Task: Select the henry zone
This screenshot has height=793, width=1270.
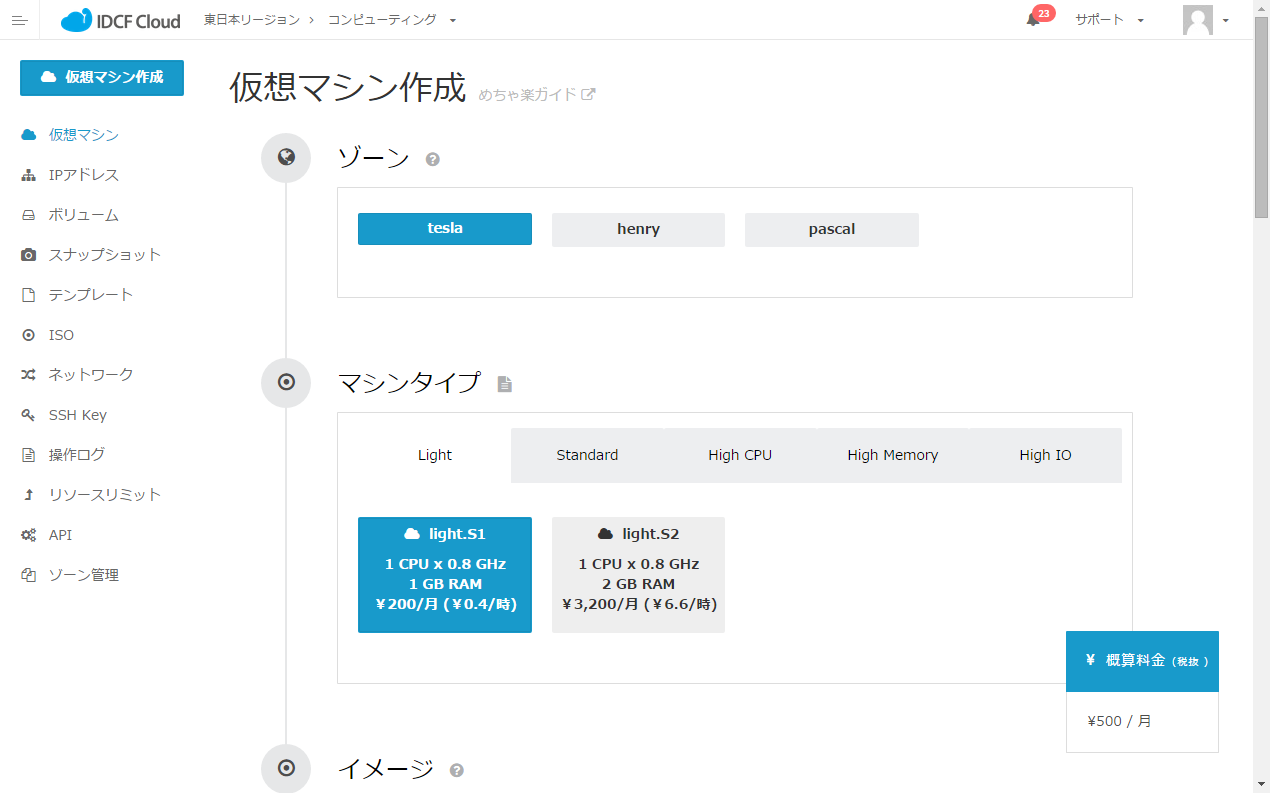Action: coord(638,229)
